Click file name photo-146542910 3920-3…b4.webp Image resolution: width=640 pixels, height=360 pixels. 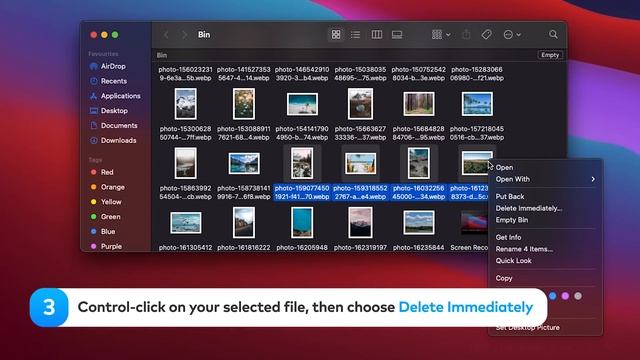(302, 74)
